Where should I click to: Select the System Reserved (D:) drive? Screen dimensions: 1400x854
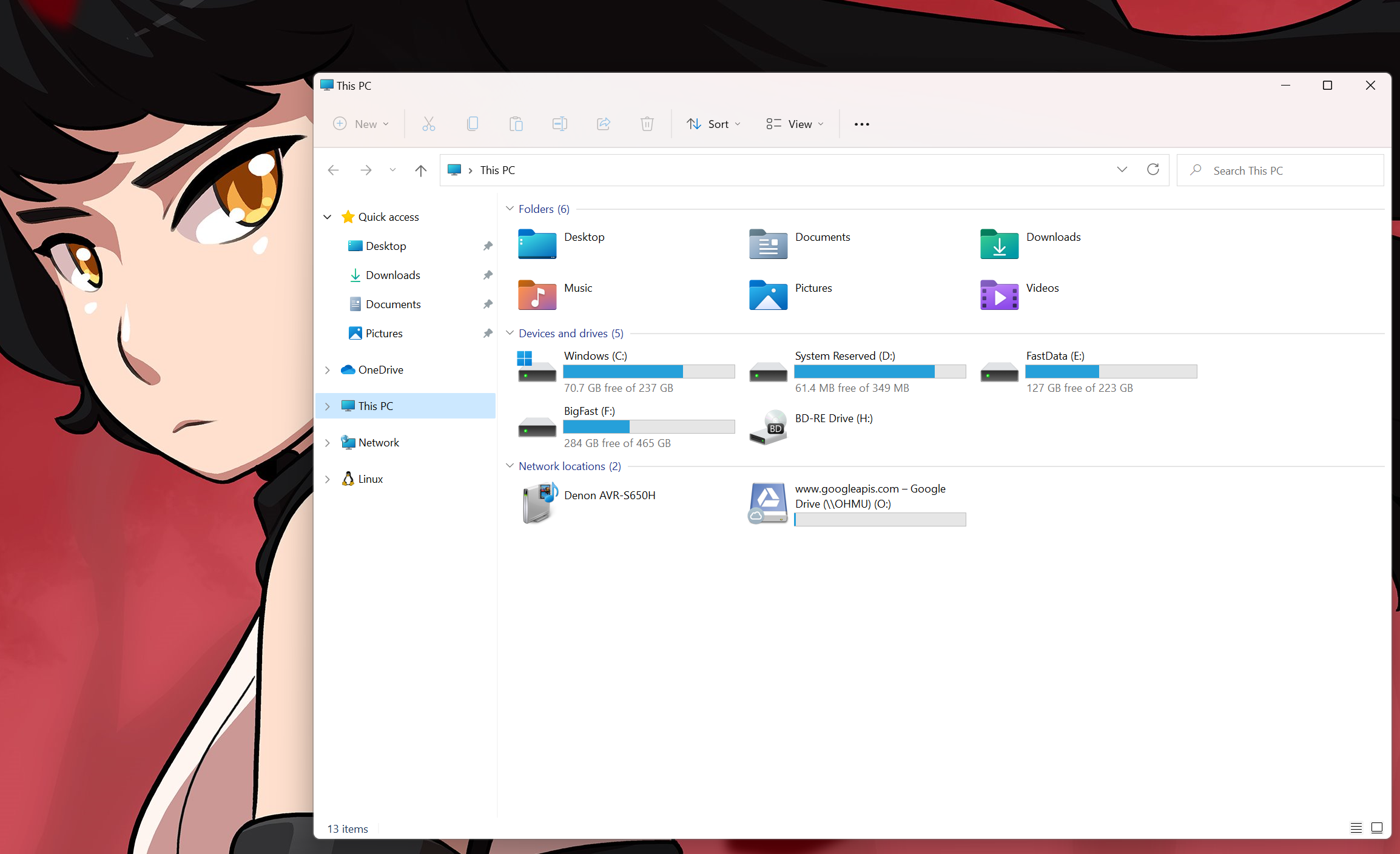point(857,371)
